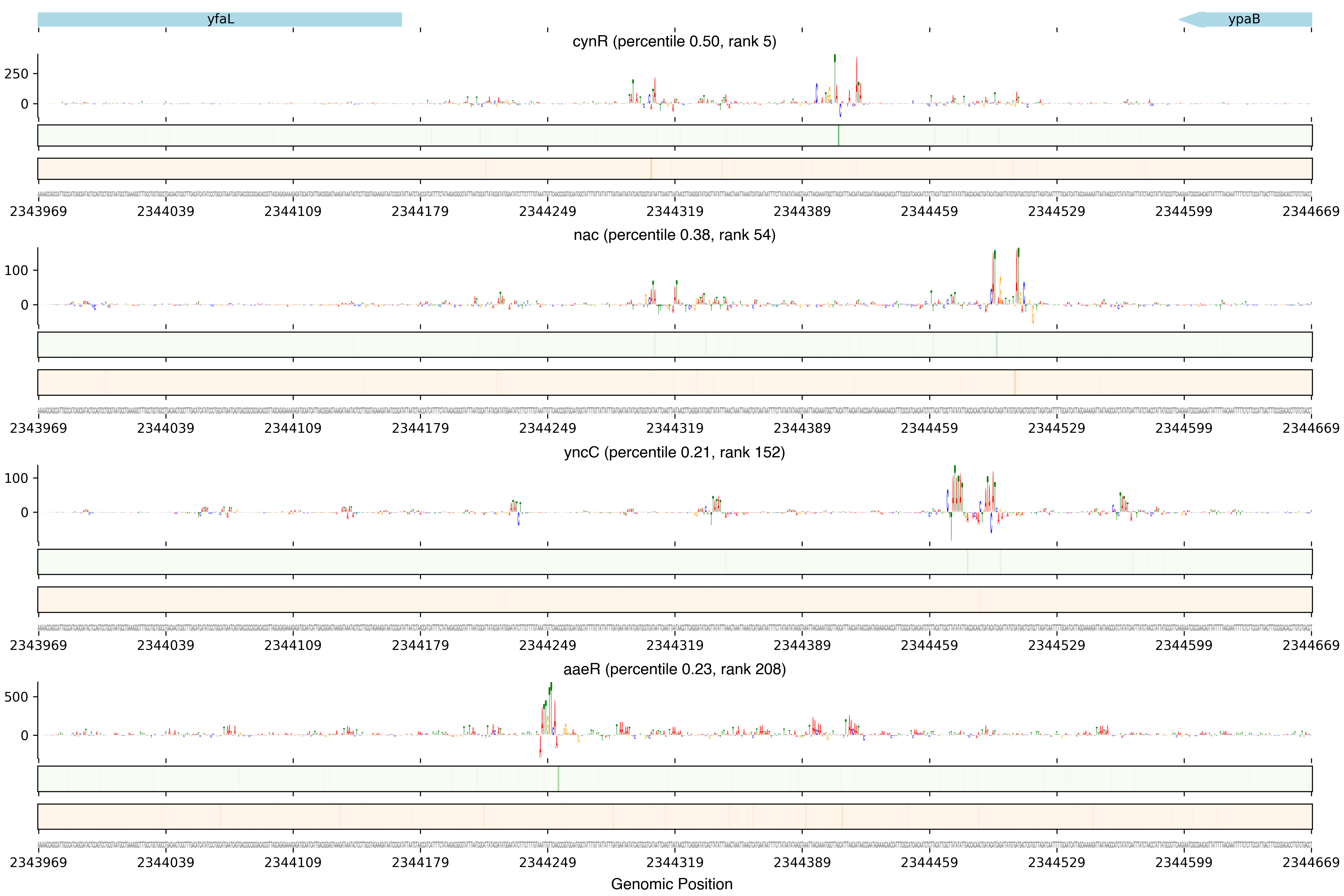
Task: Click green stripe in aaeR green heatmap
Action: [558, 779]
